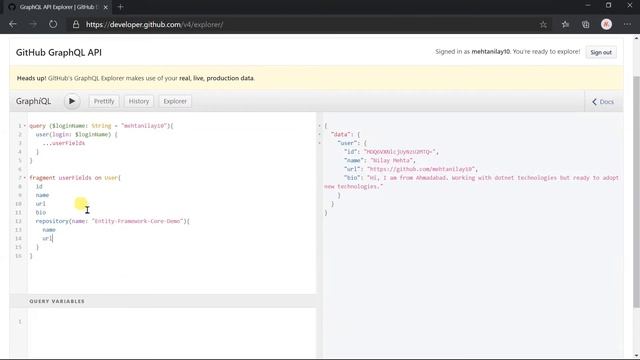The image size is (640, 360).
Task: Click the github.com URL value in results
Action: 421,169
